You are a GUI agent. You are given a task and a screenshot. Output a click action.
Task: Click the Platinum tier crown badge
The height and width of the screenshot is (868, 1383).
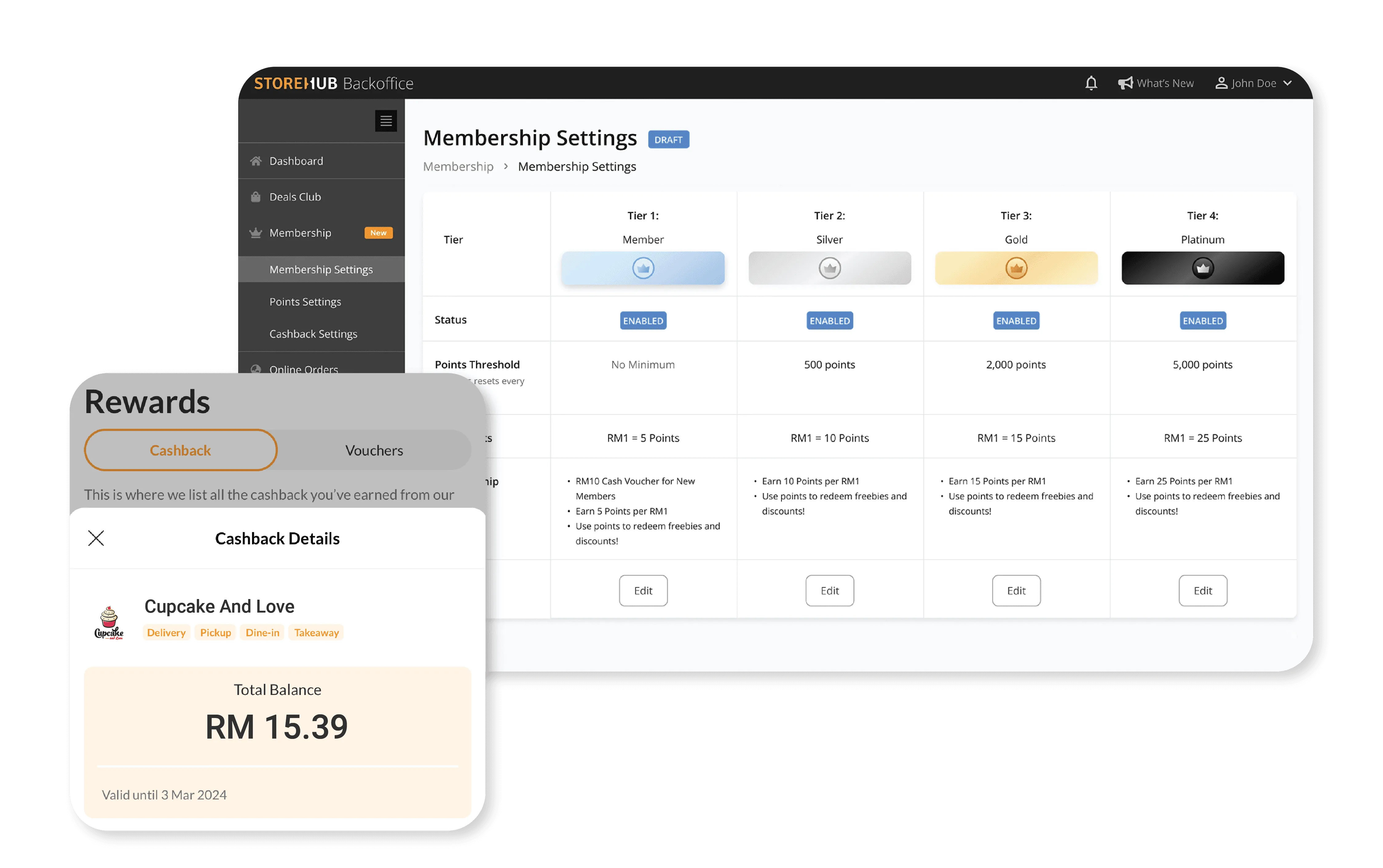pyautogui.click(x=1203, y=267)
